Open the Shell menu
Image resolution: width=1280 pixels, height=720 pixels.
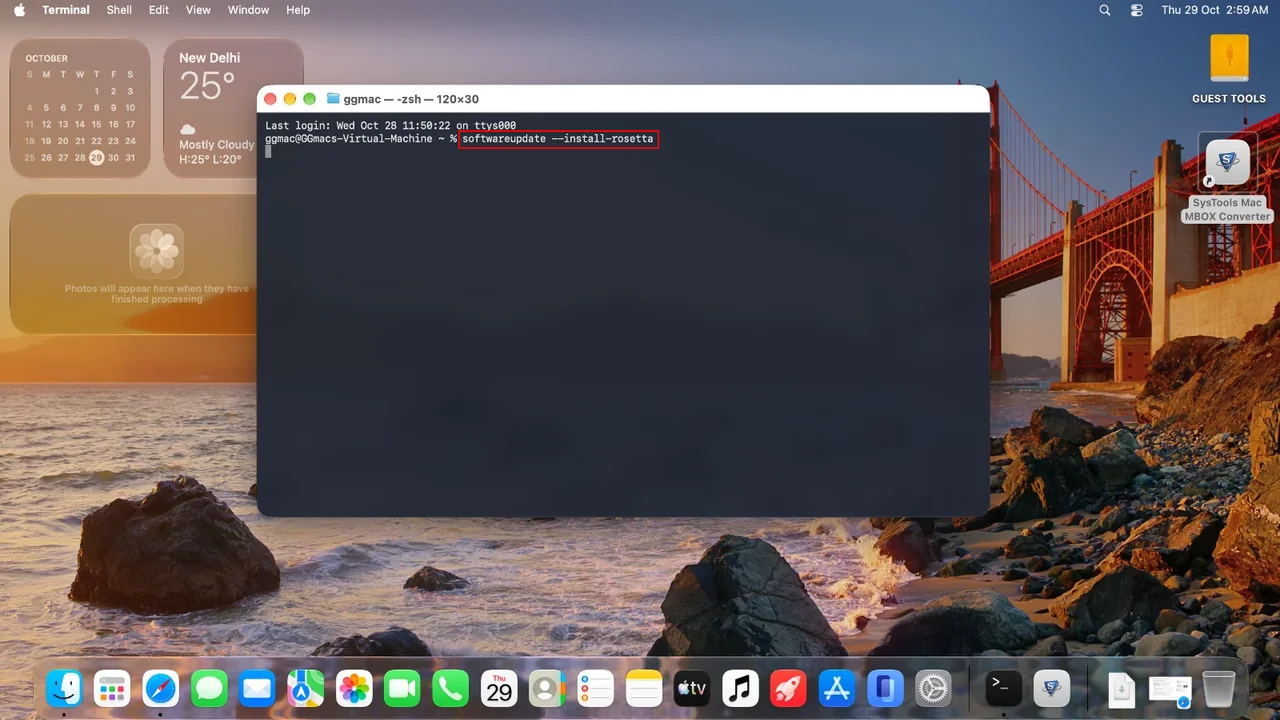pos(119,10)
